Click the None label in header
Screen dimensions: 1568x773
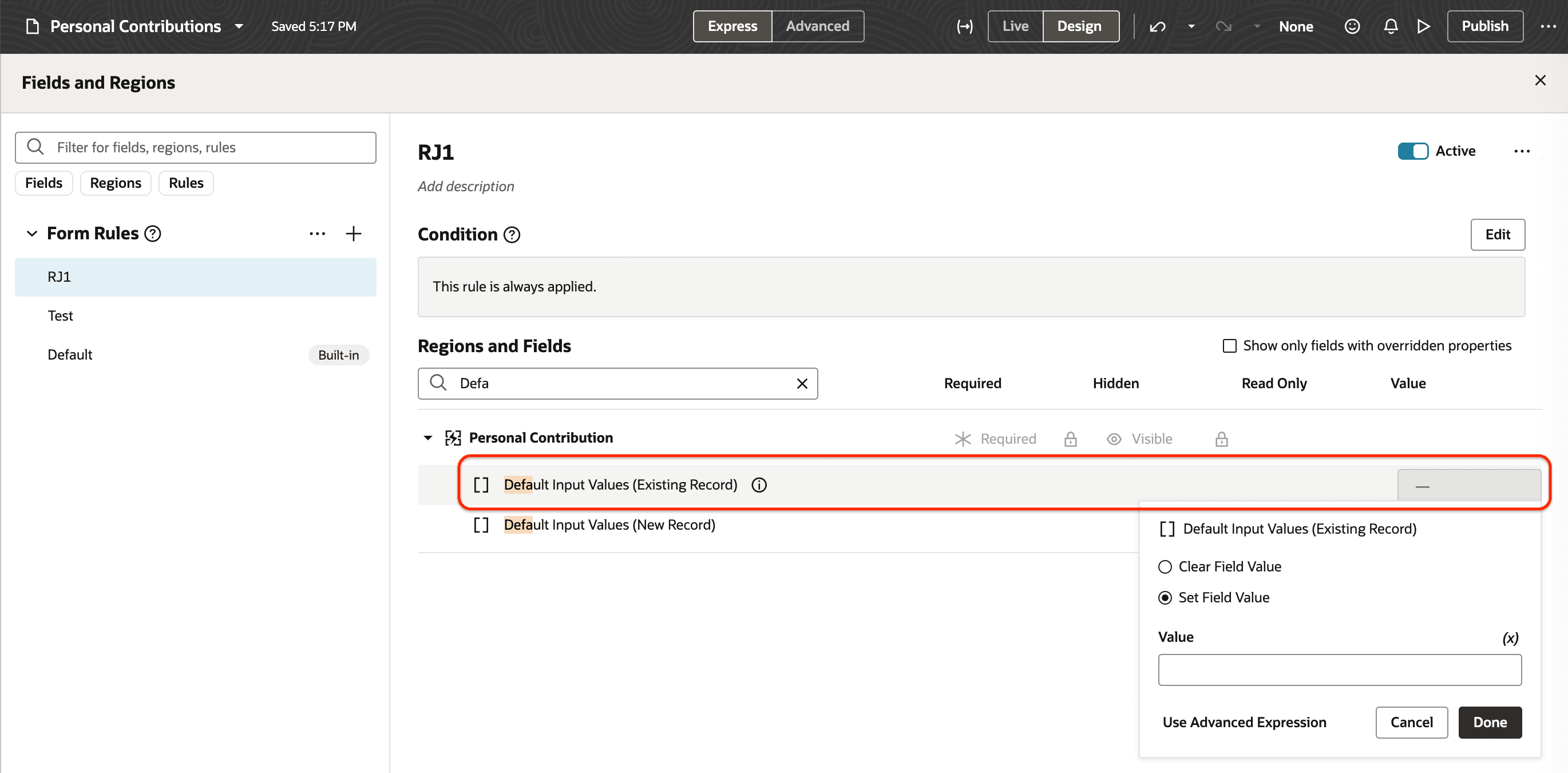point(1296,26)
